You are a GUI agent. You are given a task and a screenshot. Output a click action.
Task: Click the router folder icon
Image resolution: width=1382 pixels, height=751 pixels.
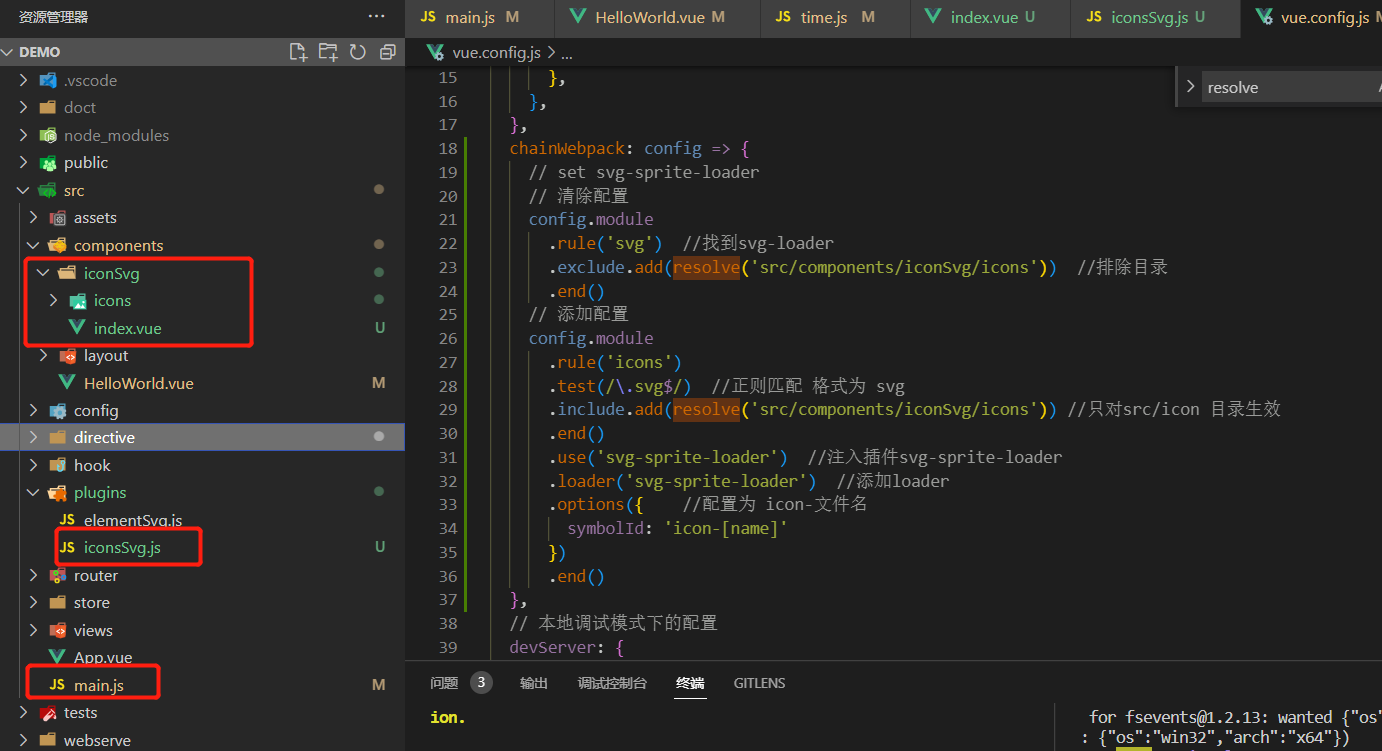click(x=57, y=575)
